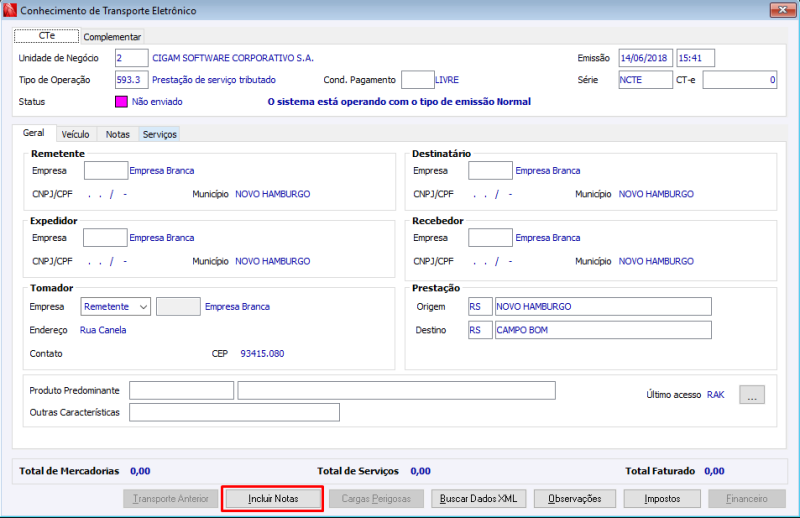Click the Destinatário Empresa Branca text
Image resolution: width=800 pixels, height=518 pixels.
(x=547, y=170)
